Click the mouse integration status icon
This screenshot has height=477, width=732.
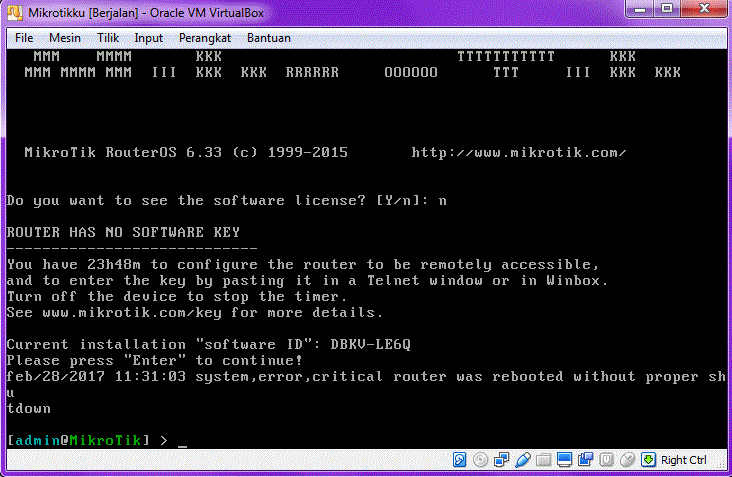click(x=627, y=460)
